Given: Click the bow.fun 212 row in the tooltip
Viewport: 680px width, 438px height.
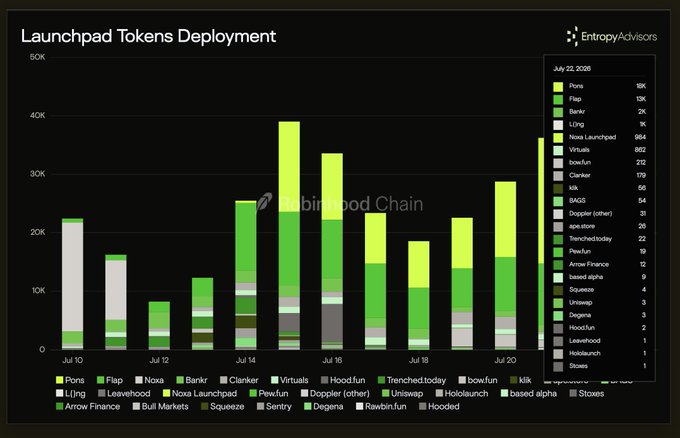Looking at the screenshot, I should [x=600, y=163].
